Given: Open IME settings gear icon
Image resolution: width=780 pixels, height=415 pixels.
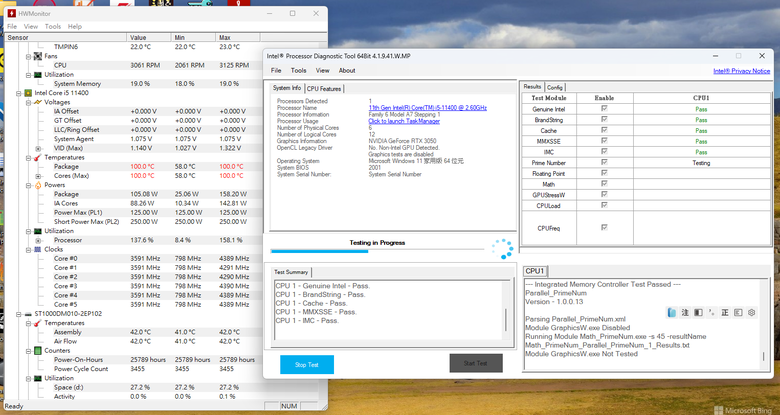Looking at the screenshot, I should tap(752, 312).
